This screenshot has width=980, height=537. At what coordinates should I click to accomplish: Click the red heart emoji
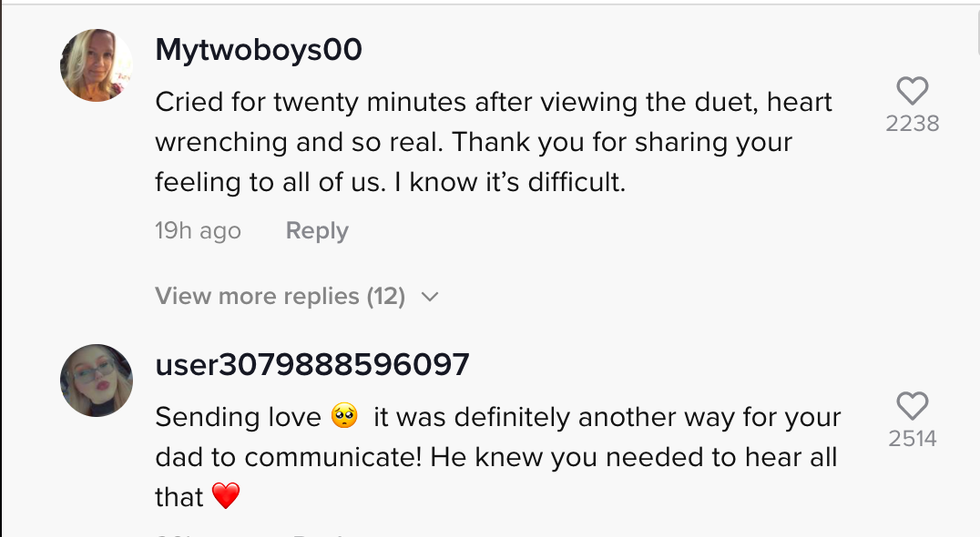coord(226,496)
